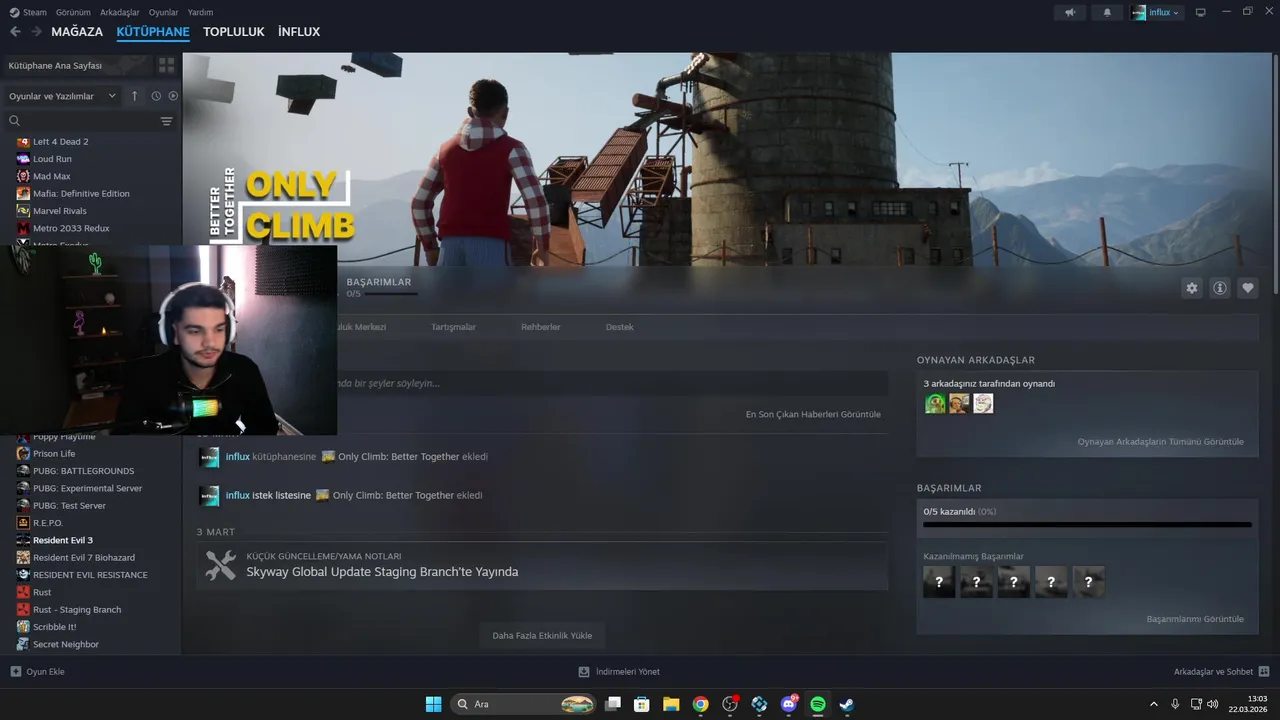Click En Son Çıkan Haberleri Görüntüle
This screenshot has height=720, width=1280.
(x=813, y=414)
